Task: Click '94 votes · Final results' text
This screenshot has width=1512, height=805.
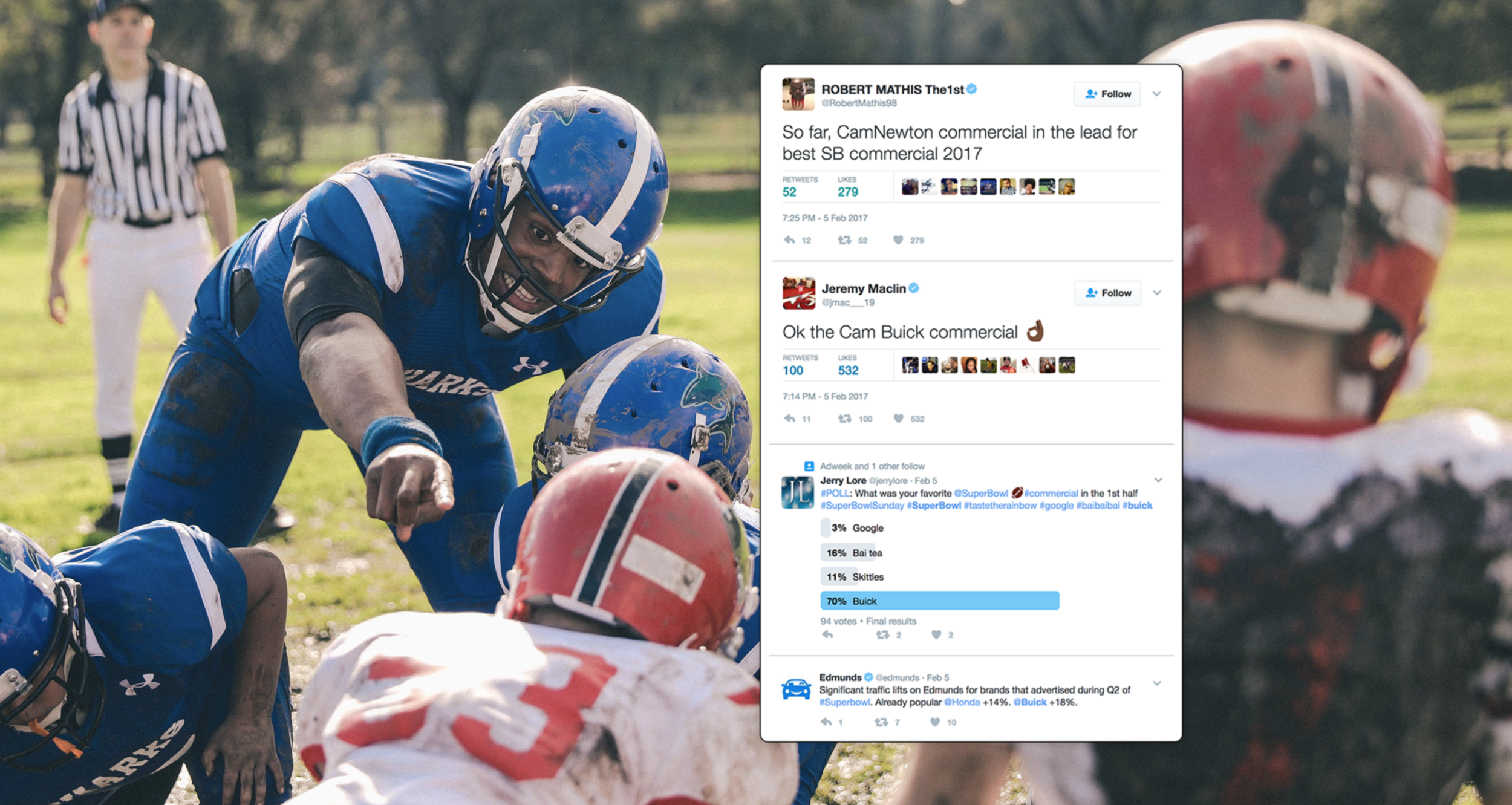Action: pyautogui.click(x=868, y=621)
